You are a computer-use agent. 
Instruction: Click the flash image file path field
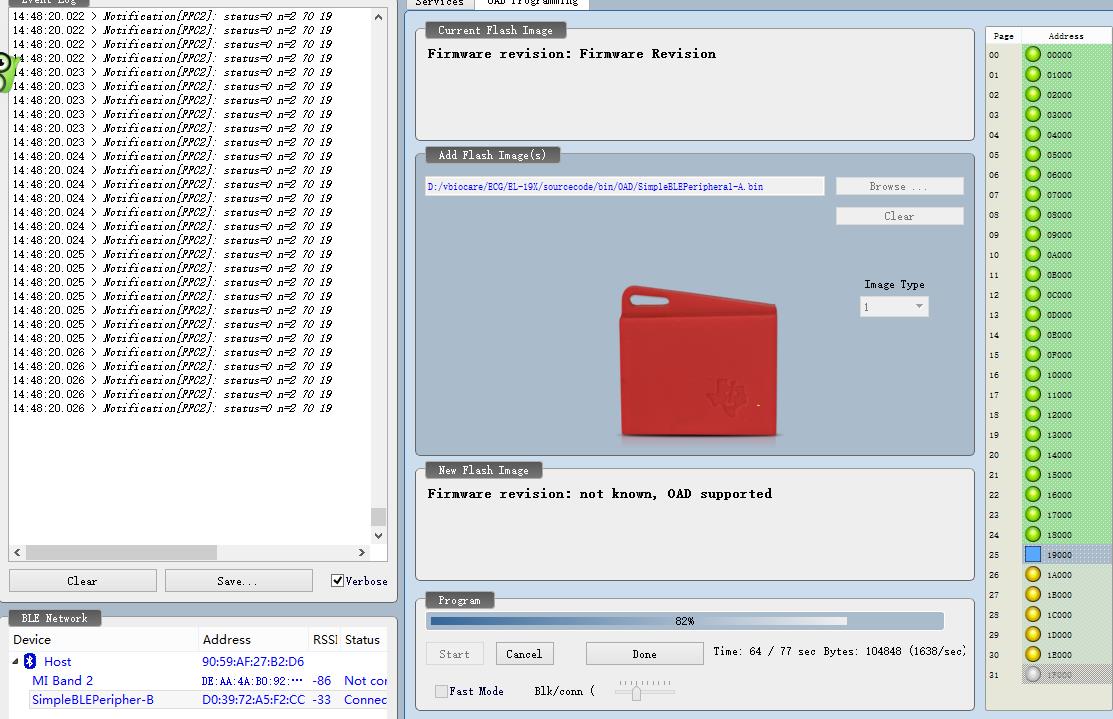click(625, 187)
